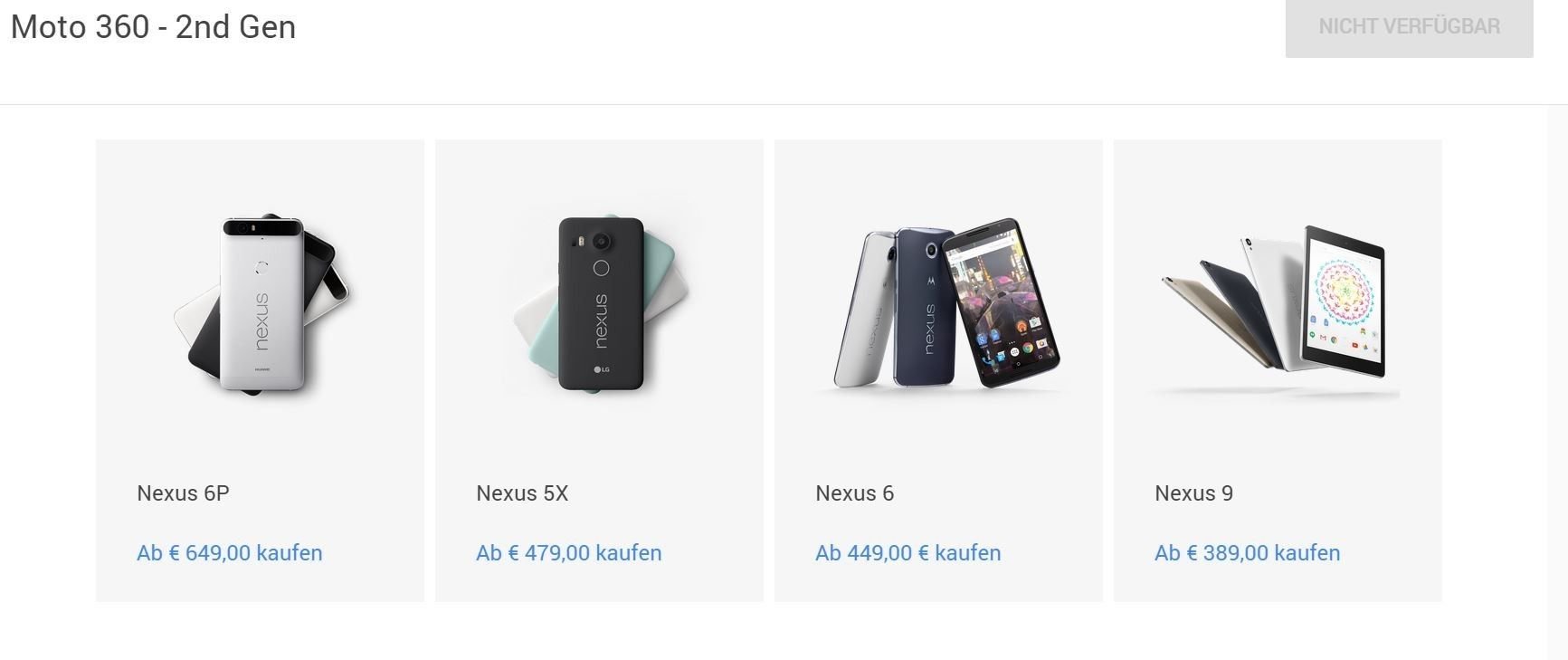Open the Nexus 6 title link
The height and width of the screenshot is (660, 1568).
point(854,493)
